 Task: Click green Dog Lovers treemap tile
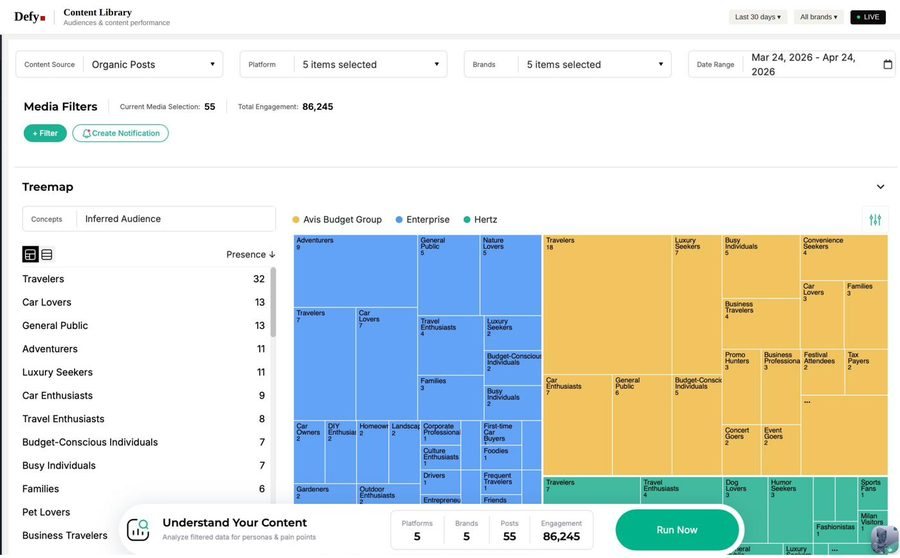pyautogui.click(x=744, y=508)
